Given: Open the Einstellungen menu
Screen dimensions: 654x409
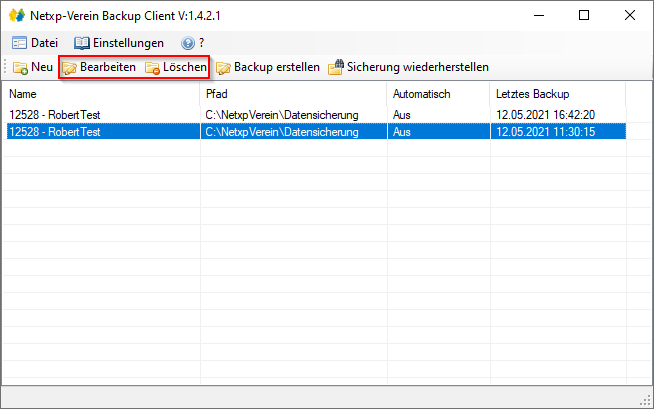Looking at the screenshot, I should [x=119, y=43].
